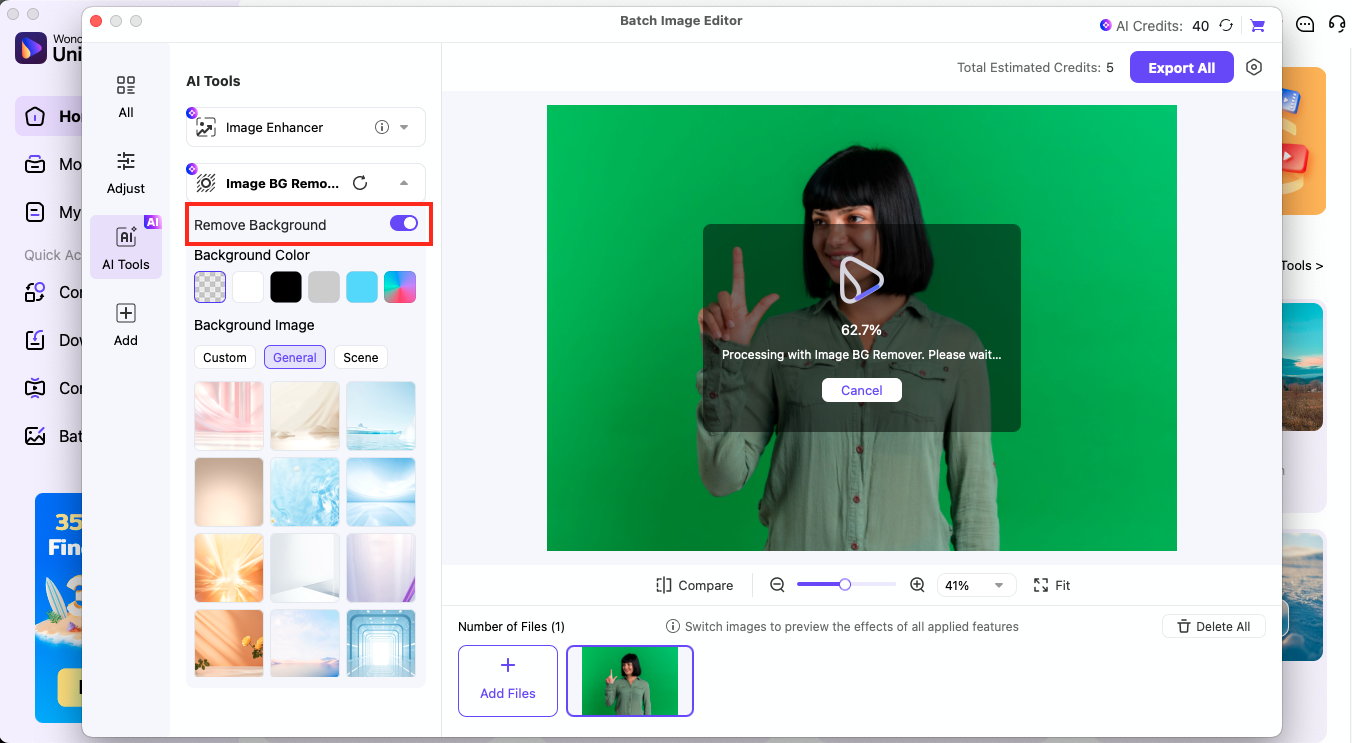Click the 62.7% progress text
This screenshot has height=743, width=1352.
[x=861, y=329]
